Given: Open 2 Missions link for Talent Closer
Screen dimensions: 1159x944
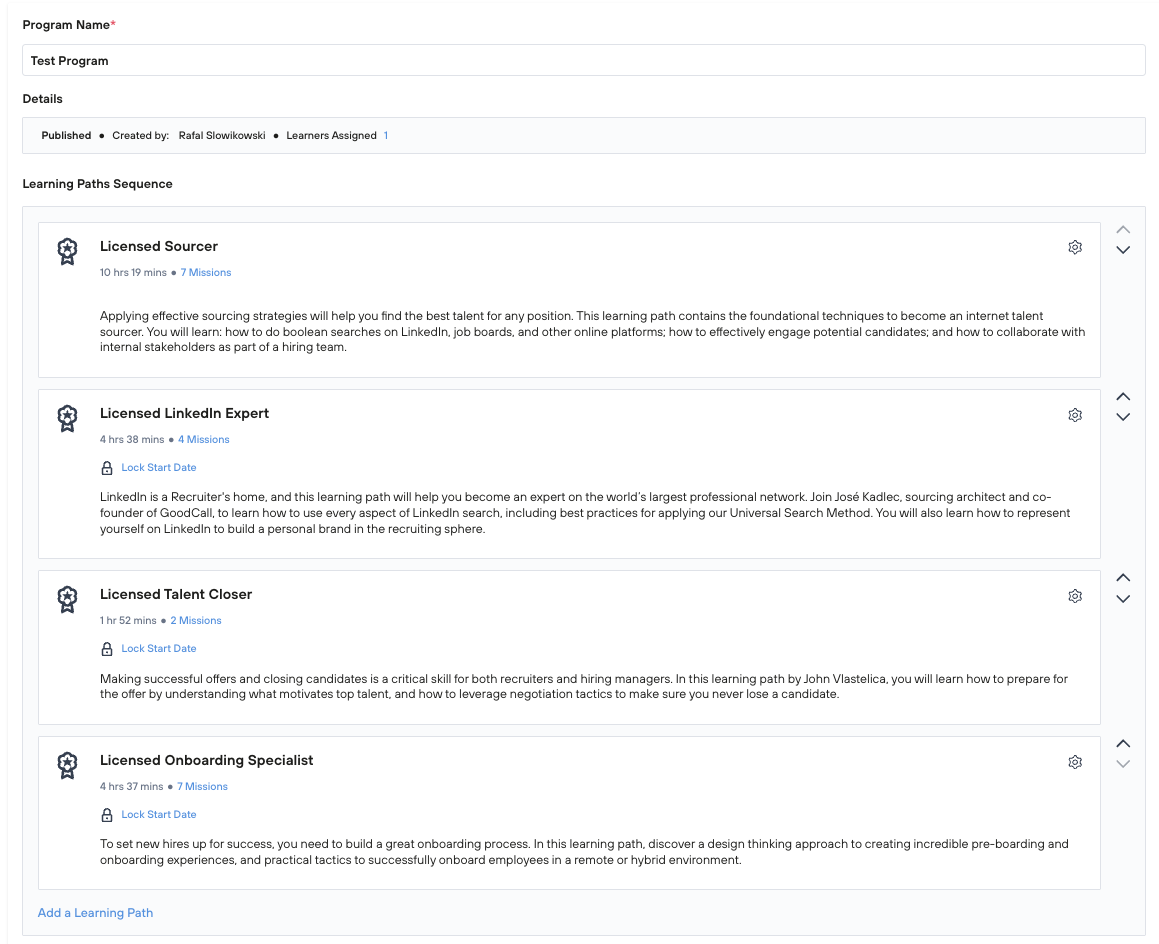Looking at the screenshot, I should 196,621.
